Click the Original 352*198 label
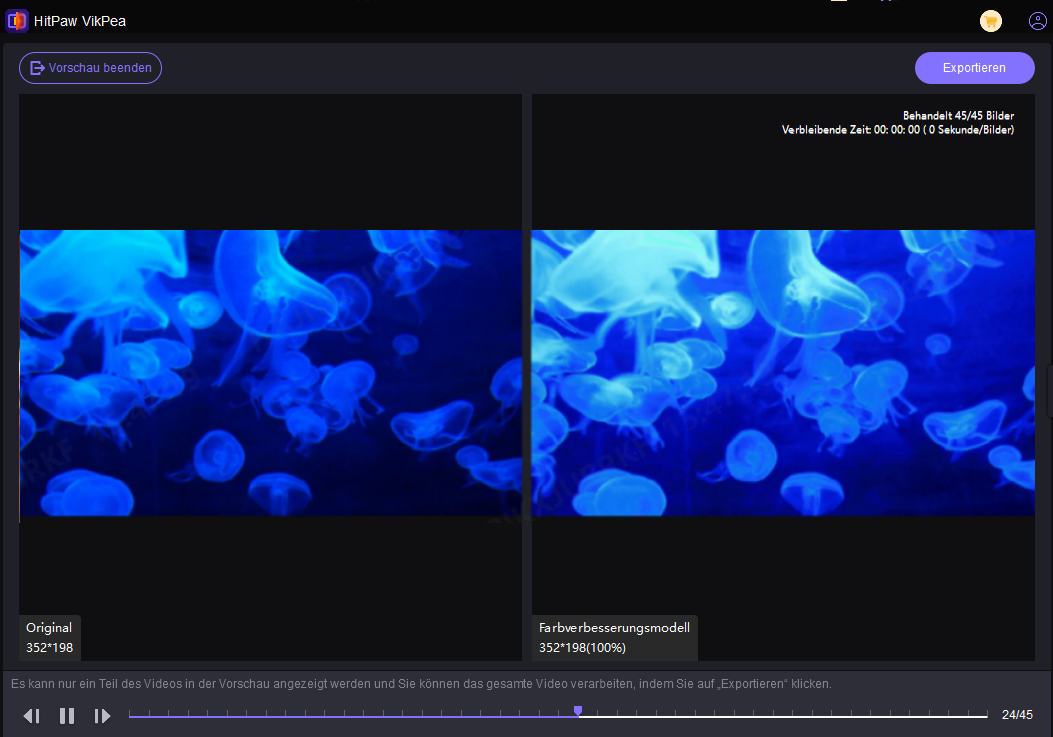Image resolution: width=1053 pixels, height=737 pixels. coord(49,638)
